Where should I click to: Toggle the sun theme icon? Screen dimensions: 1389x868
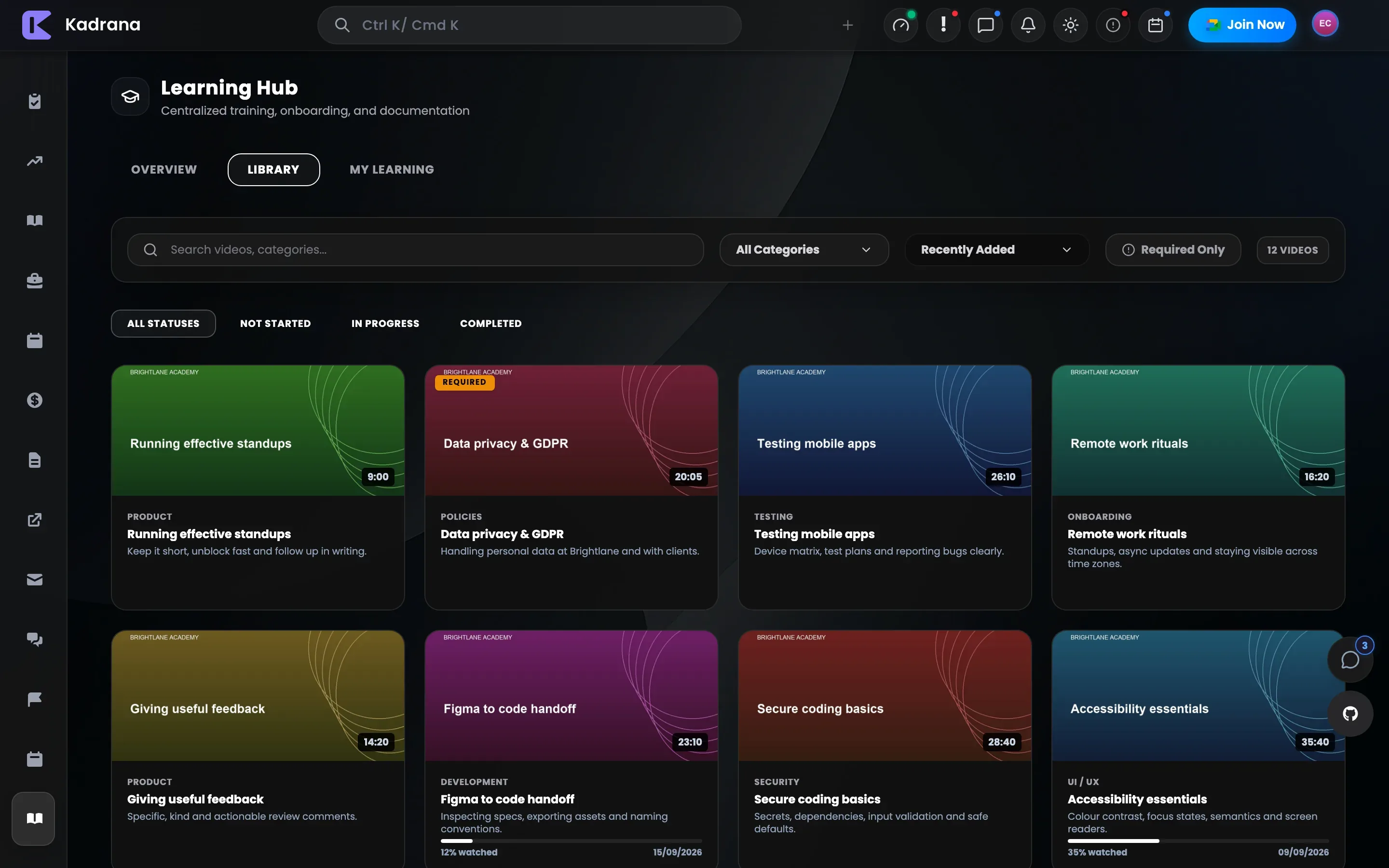click(1071, 25)
